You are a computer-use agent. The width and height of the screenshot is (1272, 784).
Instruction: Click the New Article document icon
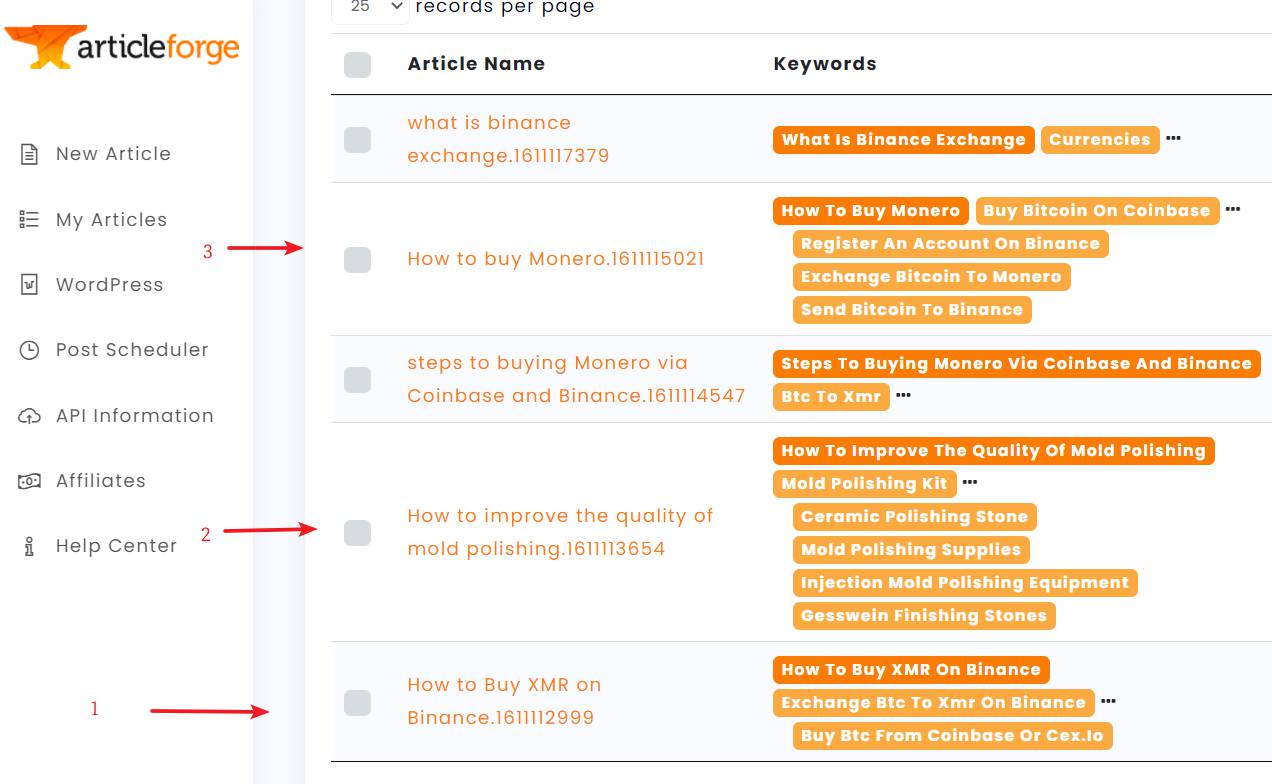(29, 154)
